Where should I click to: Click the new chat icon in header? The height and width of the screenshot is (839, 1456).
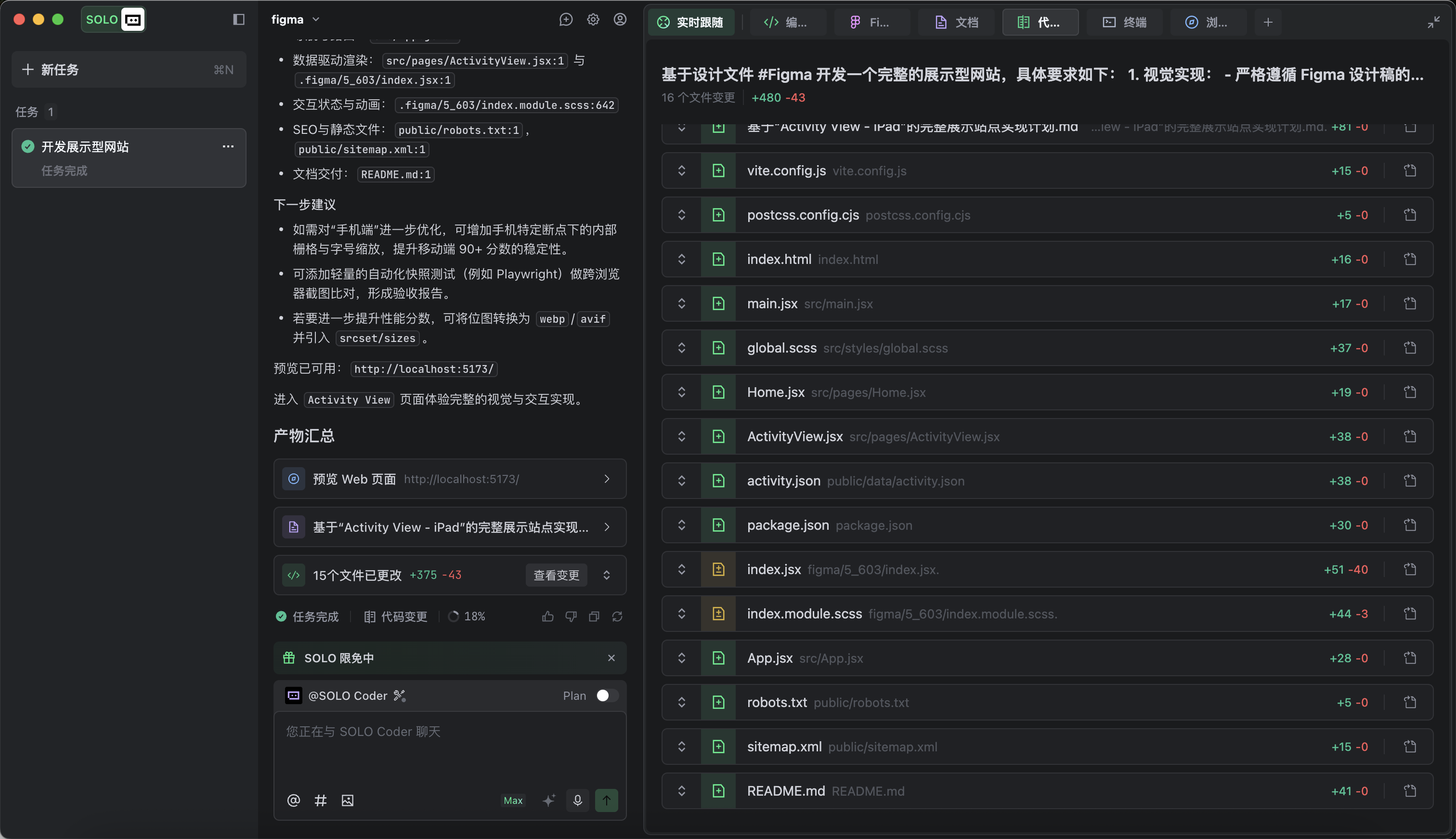click(x=566, y=20)
